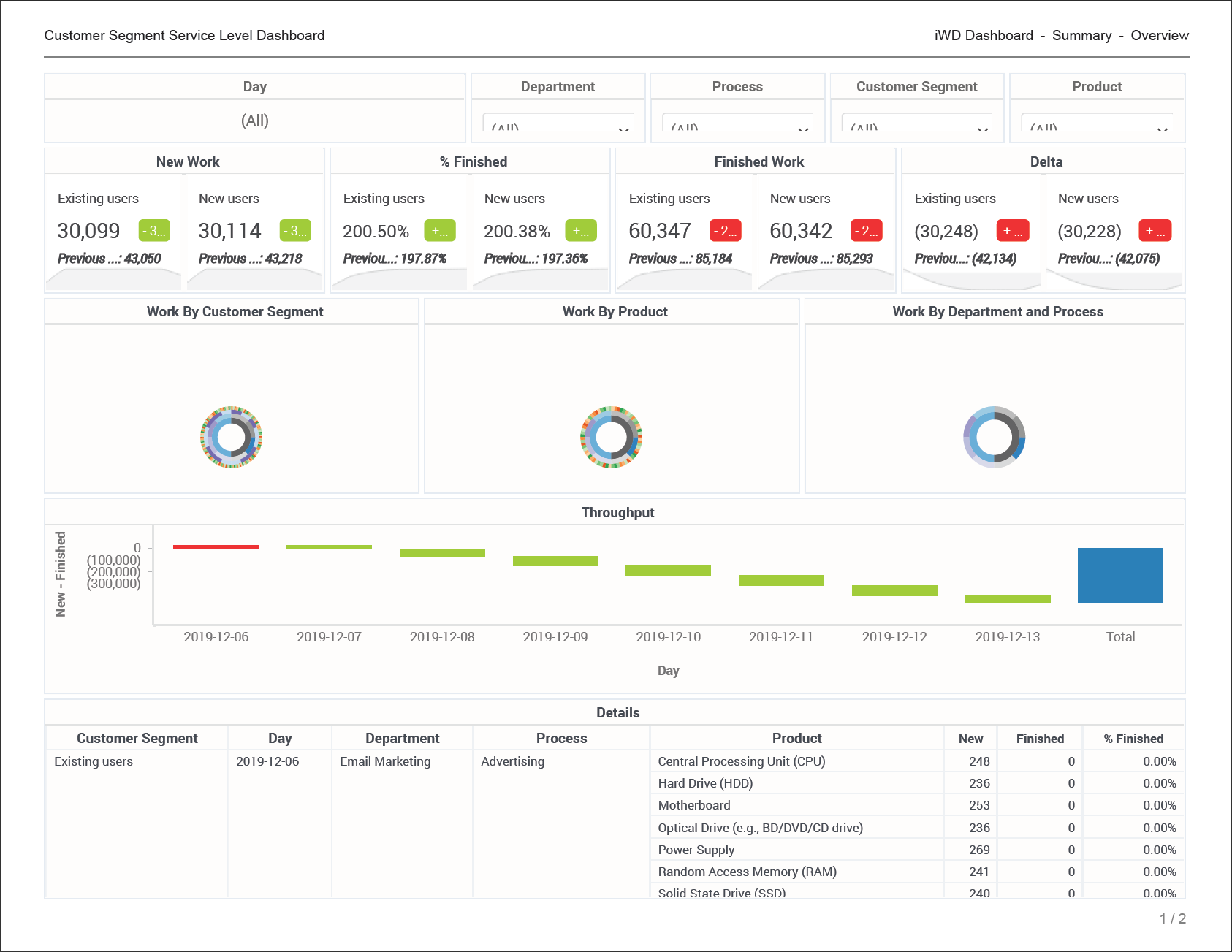Viewport: 1232px width, 952px height.
Task: Click the Day filter showing (All)
Action: [255, 121]
